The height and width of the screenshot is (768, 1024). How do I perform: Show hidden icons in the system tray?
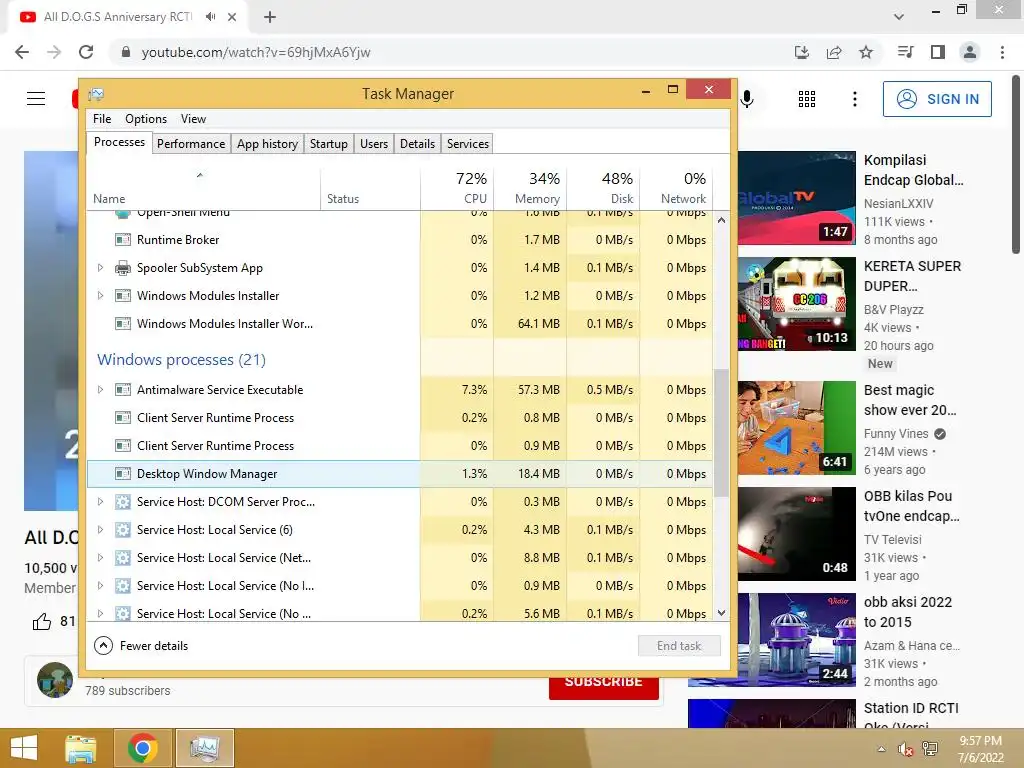(881, 749)
